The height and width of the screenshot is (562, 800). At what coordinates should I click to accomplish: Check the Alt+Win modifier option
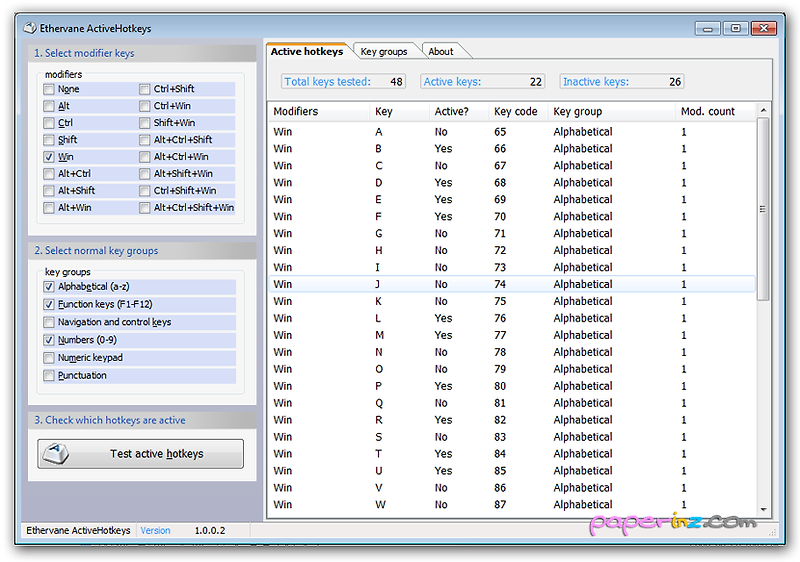tap(49, 208)
